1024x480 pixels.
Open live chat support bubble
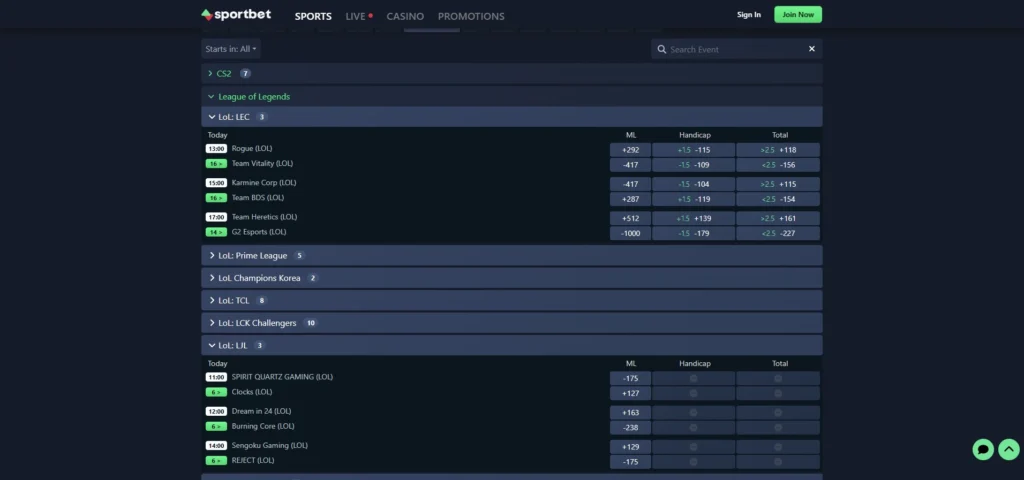(x=983, y=449)
